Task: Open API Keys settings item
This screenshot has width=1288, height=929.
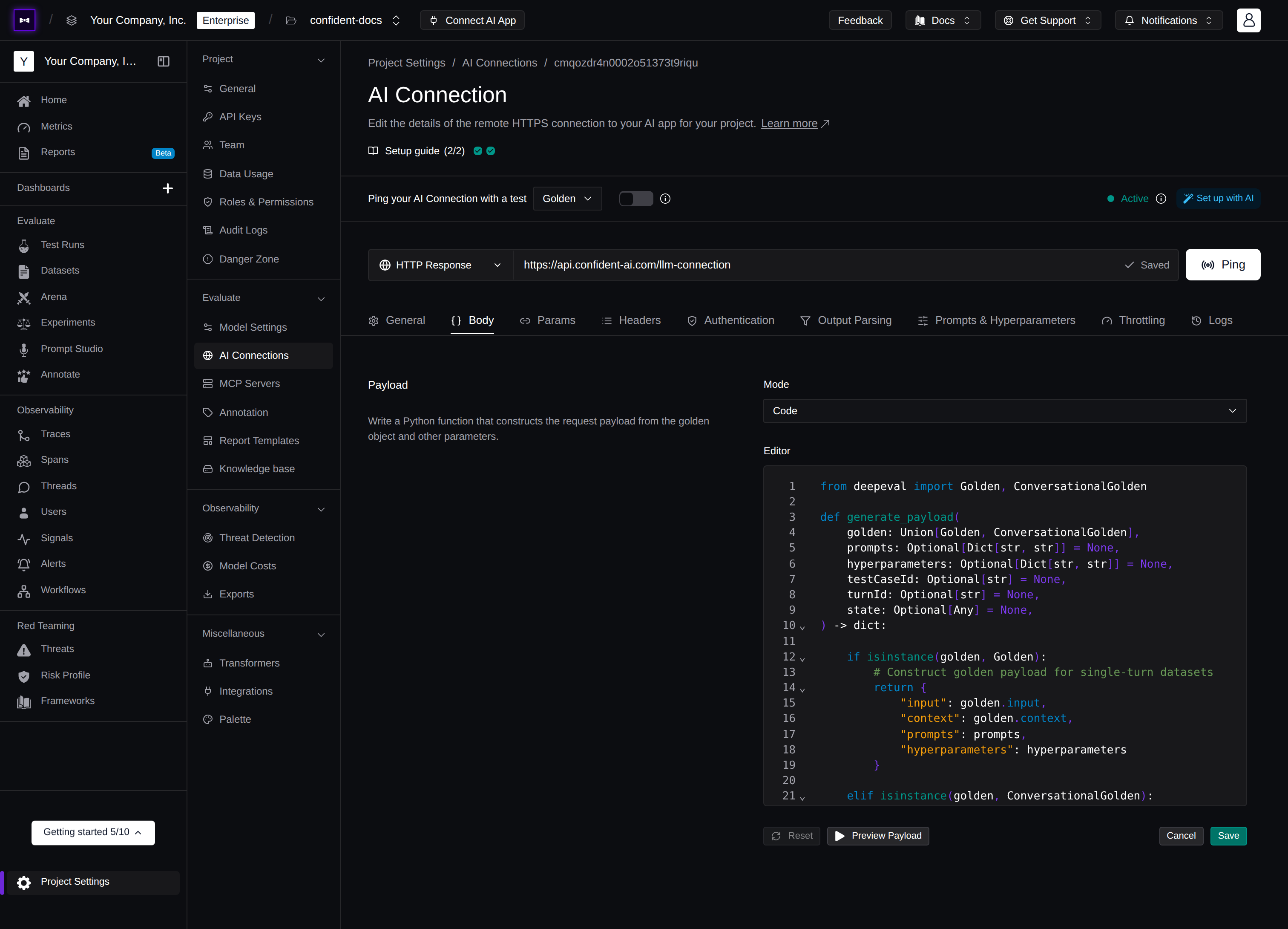Action: (x=264, y=117)
